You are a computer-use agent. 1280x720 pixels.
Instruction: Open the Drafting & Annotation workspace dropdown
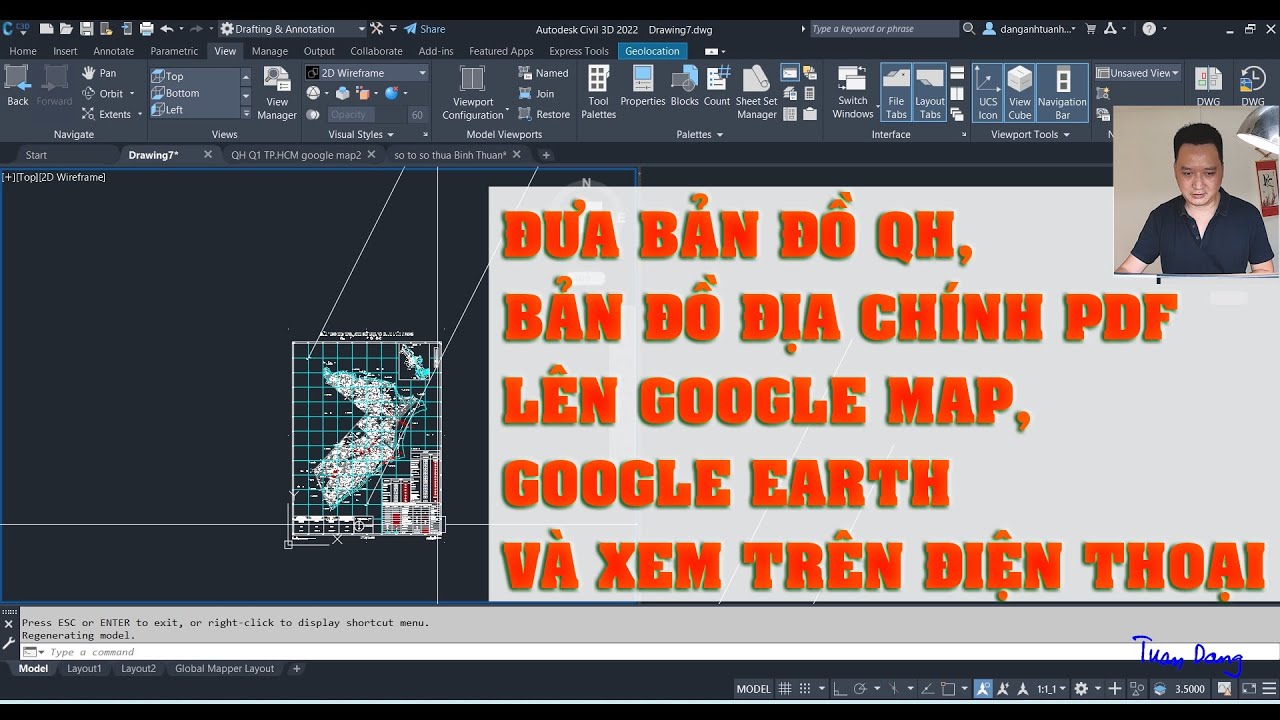(x=293, y=29)
